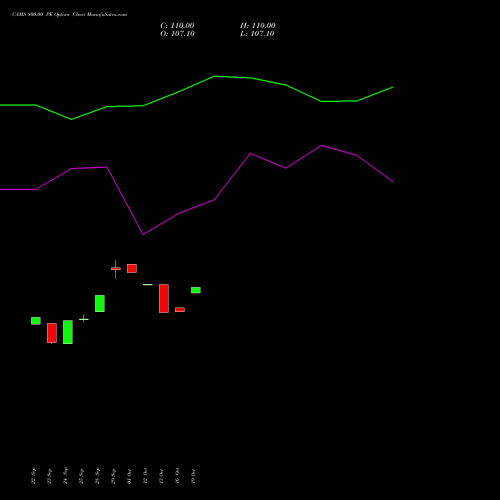Image resolution: width=500 pixels, height=500 pixels.
Task: Click the '22 Sep' date axis label
Action: point(33,476)
